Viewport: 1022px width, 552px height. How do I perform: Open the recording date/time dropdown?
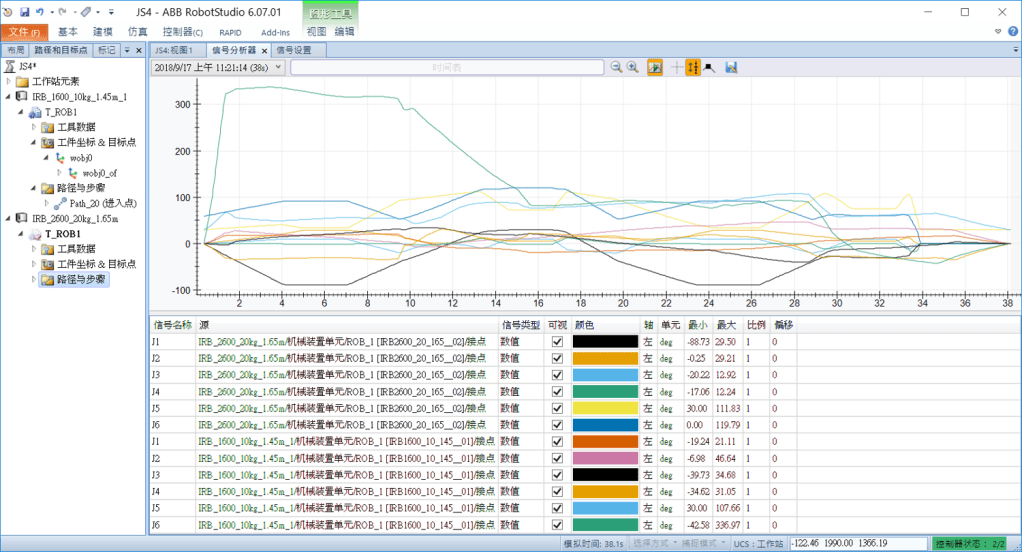click(x=278, y=67)
